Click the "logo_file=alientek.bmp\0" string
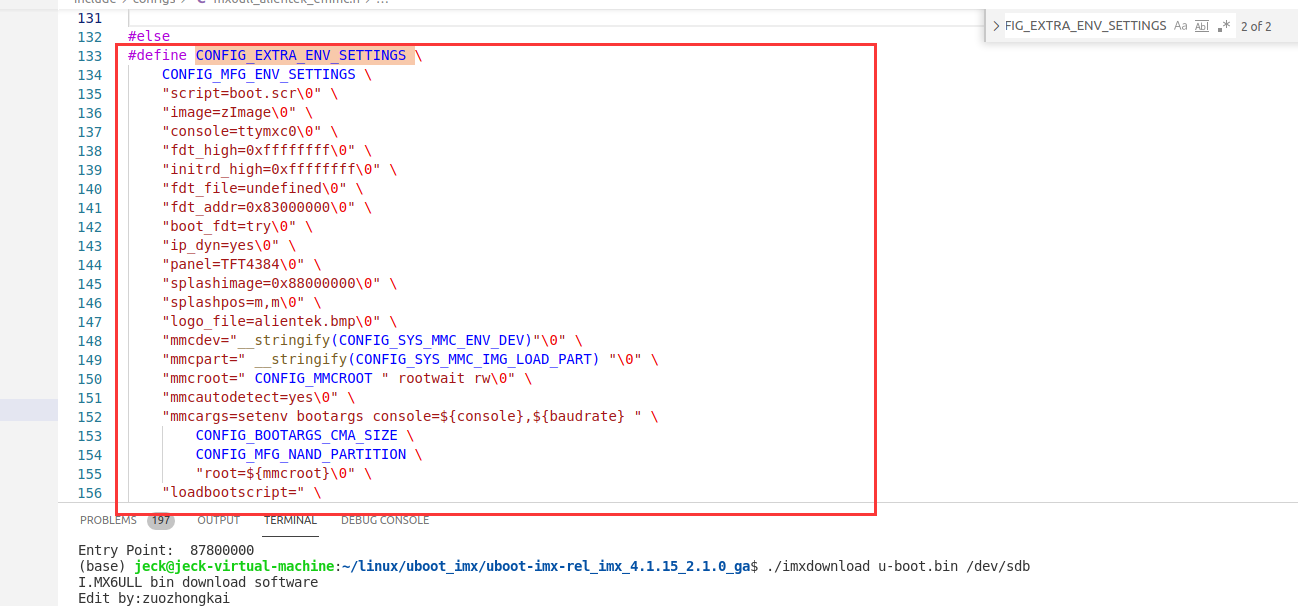The height and width of the screenshot is (606, 1298). (x=271, y=322)
